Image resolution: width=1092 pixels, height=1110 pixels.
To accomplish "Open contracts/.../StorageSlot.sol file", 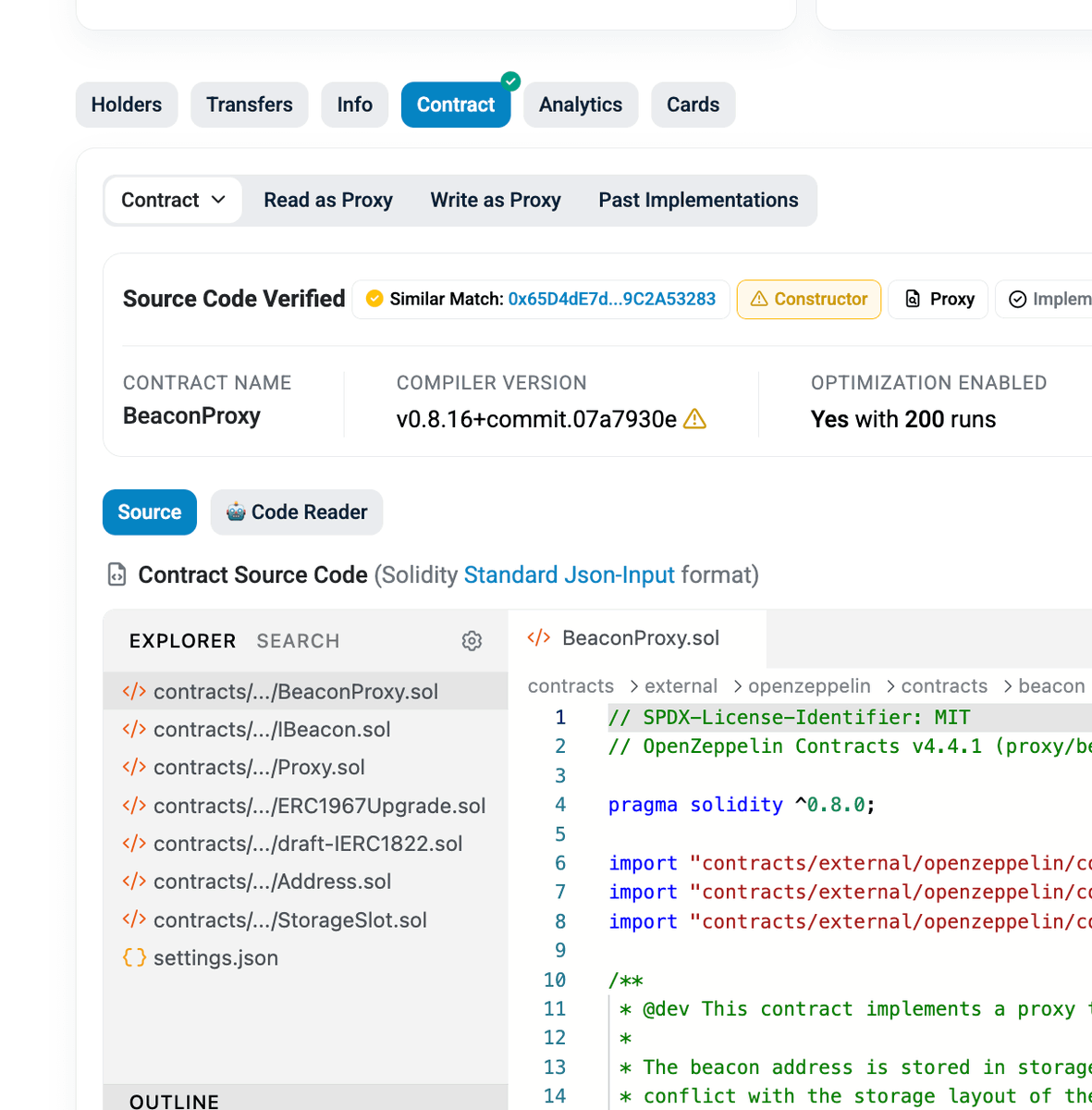I will point(306,920).
